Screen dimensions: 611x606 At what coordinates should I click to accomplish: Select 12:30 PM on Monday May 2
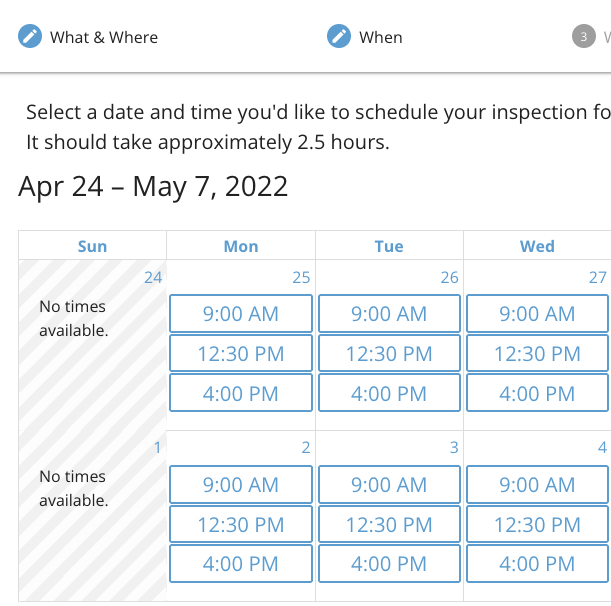(241, 524)
